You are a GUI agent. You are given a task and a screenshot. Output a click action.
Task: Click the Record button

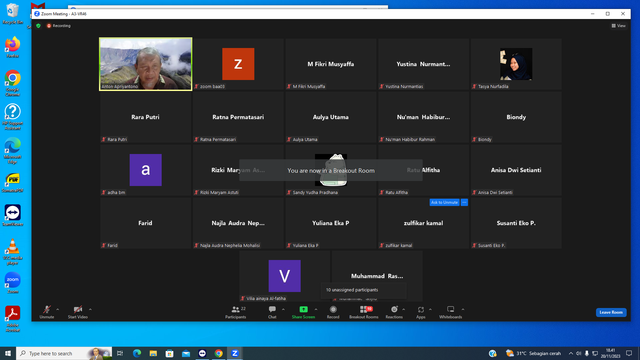[333, 312]
